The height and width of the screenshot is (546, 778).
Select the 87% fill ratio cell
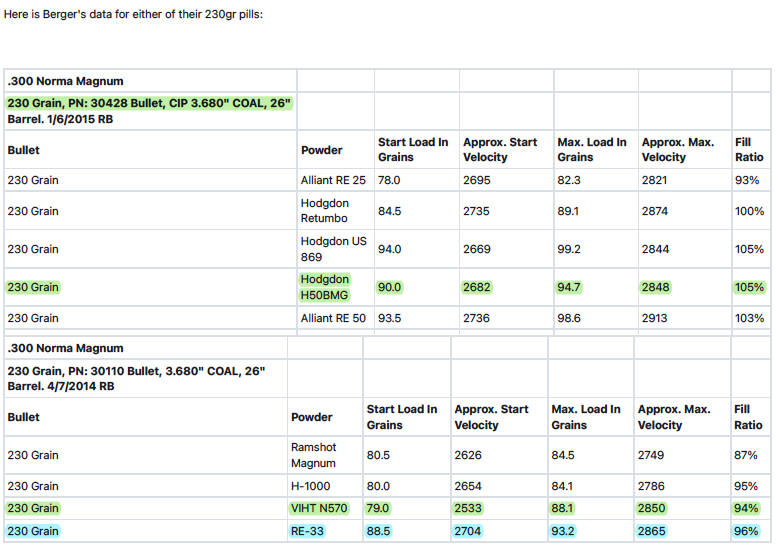point(746,455)
